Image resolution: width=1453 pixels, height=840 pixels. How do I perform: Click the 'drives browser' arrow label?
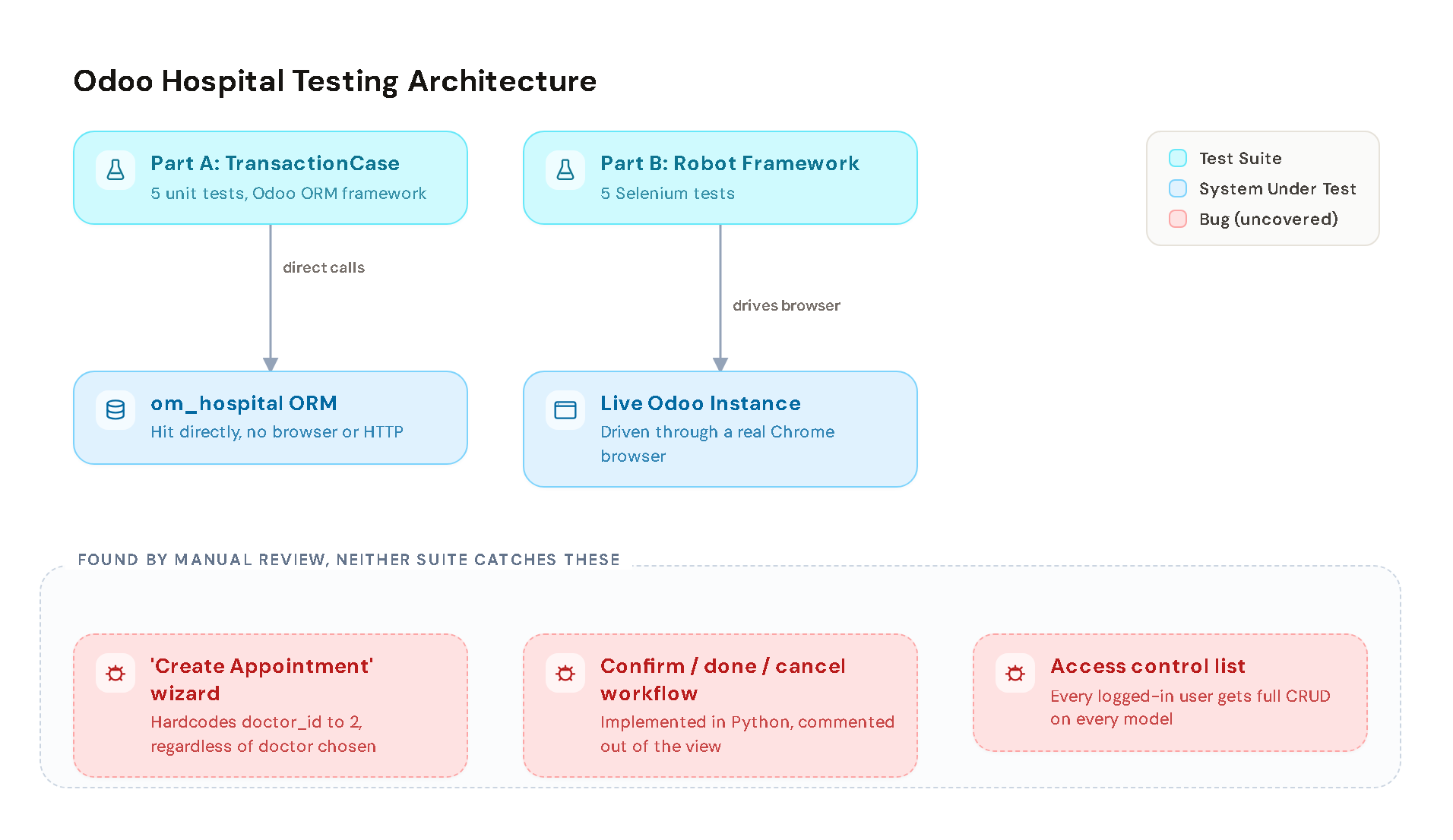787,305
